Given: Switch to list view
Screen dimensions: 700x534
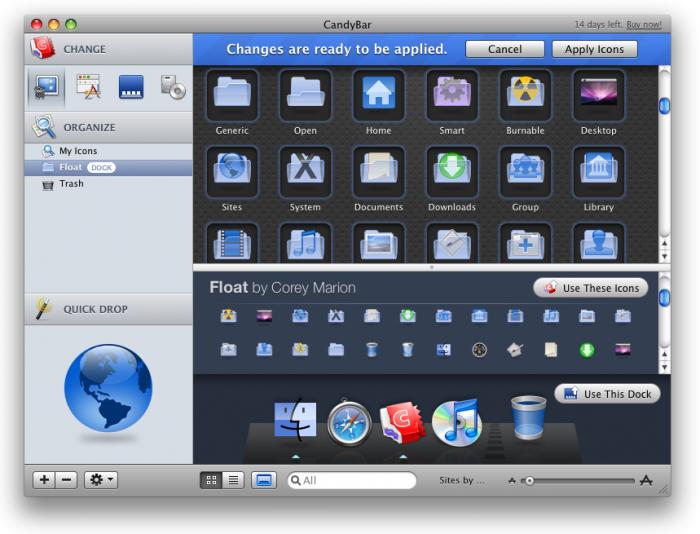Looking at the screenshot, I should coord(233,480).
